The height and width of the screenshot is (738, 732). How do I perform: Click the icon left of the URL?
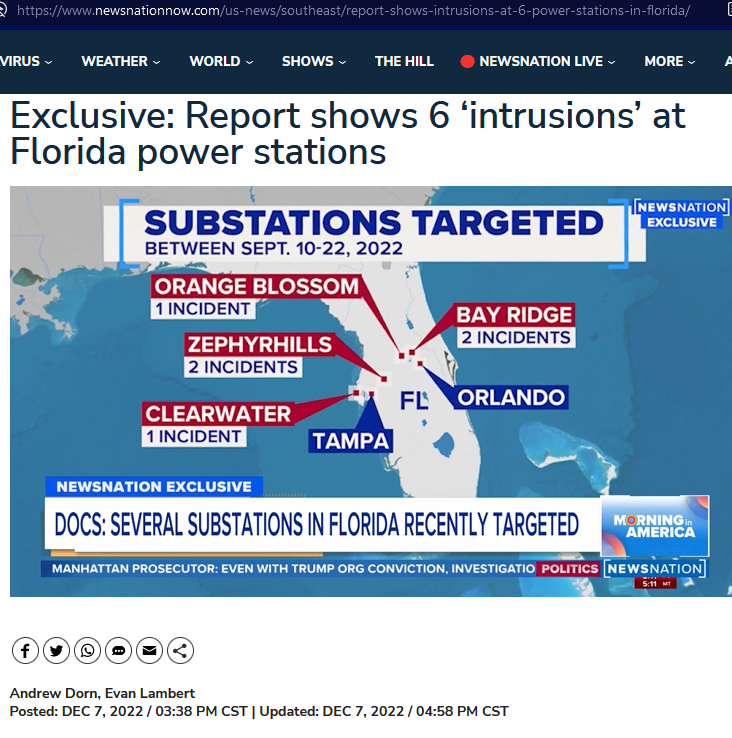[5, 10]
